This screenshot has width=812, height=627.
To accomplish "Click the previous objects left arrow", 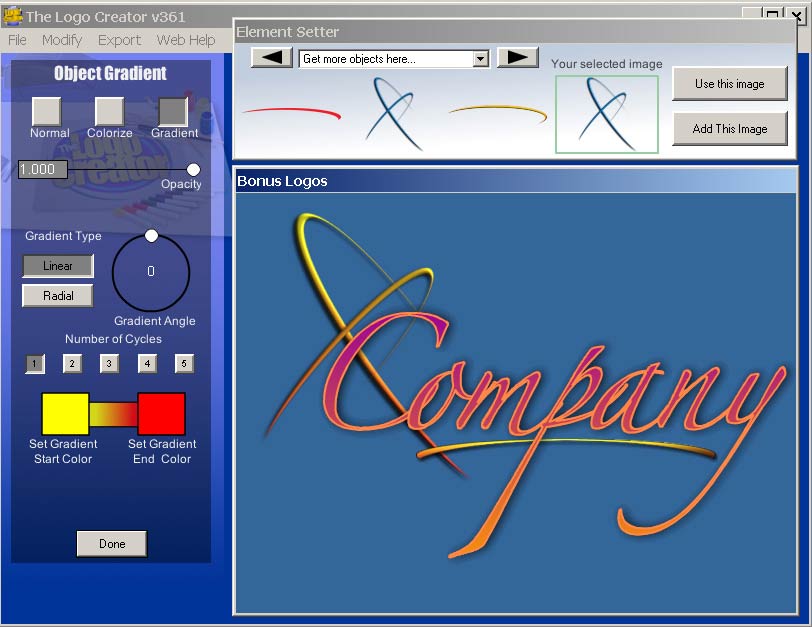I will point(271,57).
